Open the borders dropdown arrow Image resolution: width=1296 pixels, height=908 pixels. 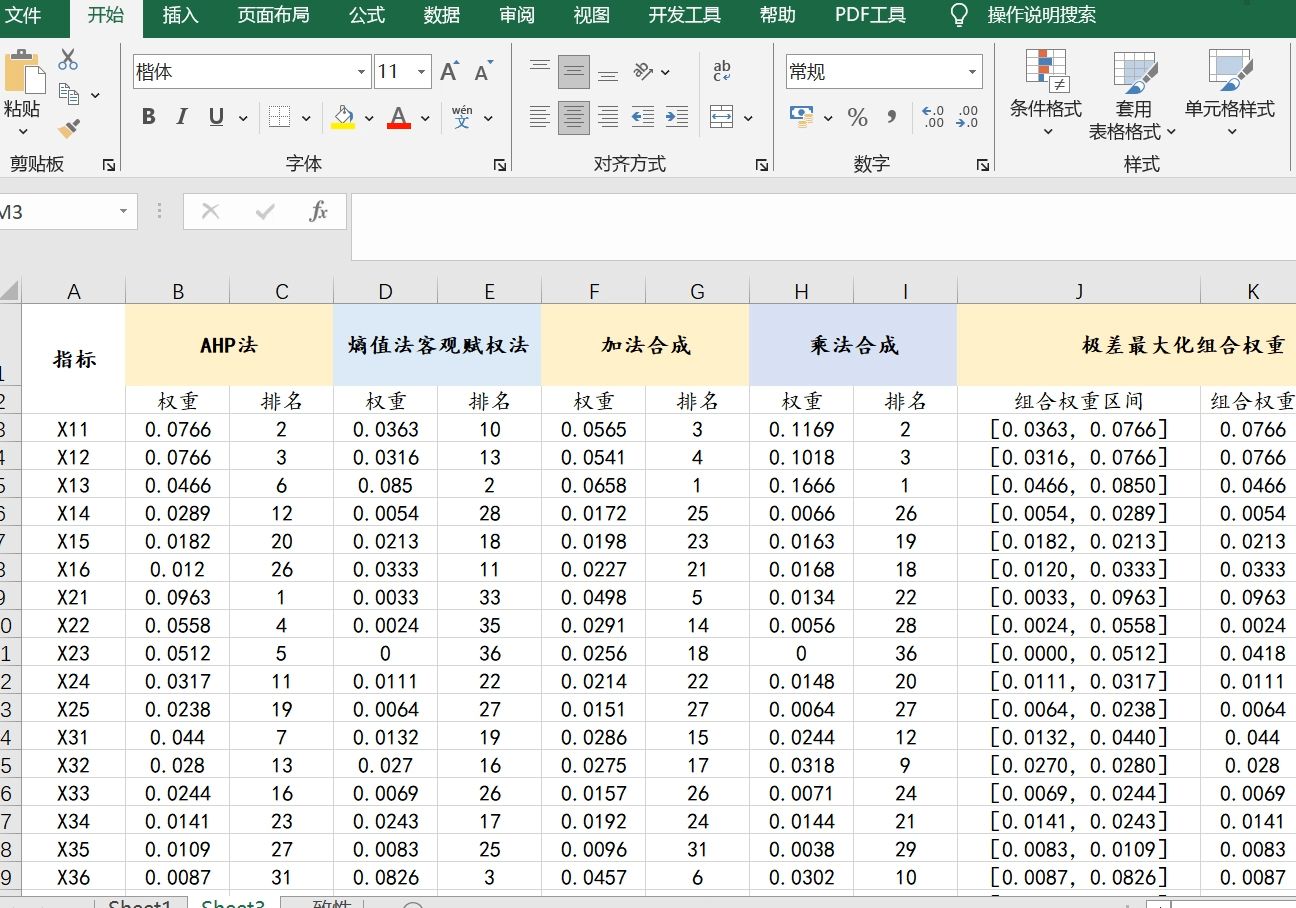tap(305, 118)
